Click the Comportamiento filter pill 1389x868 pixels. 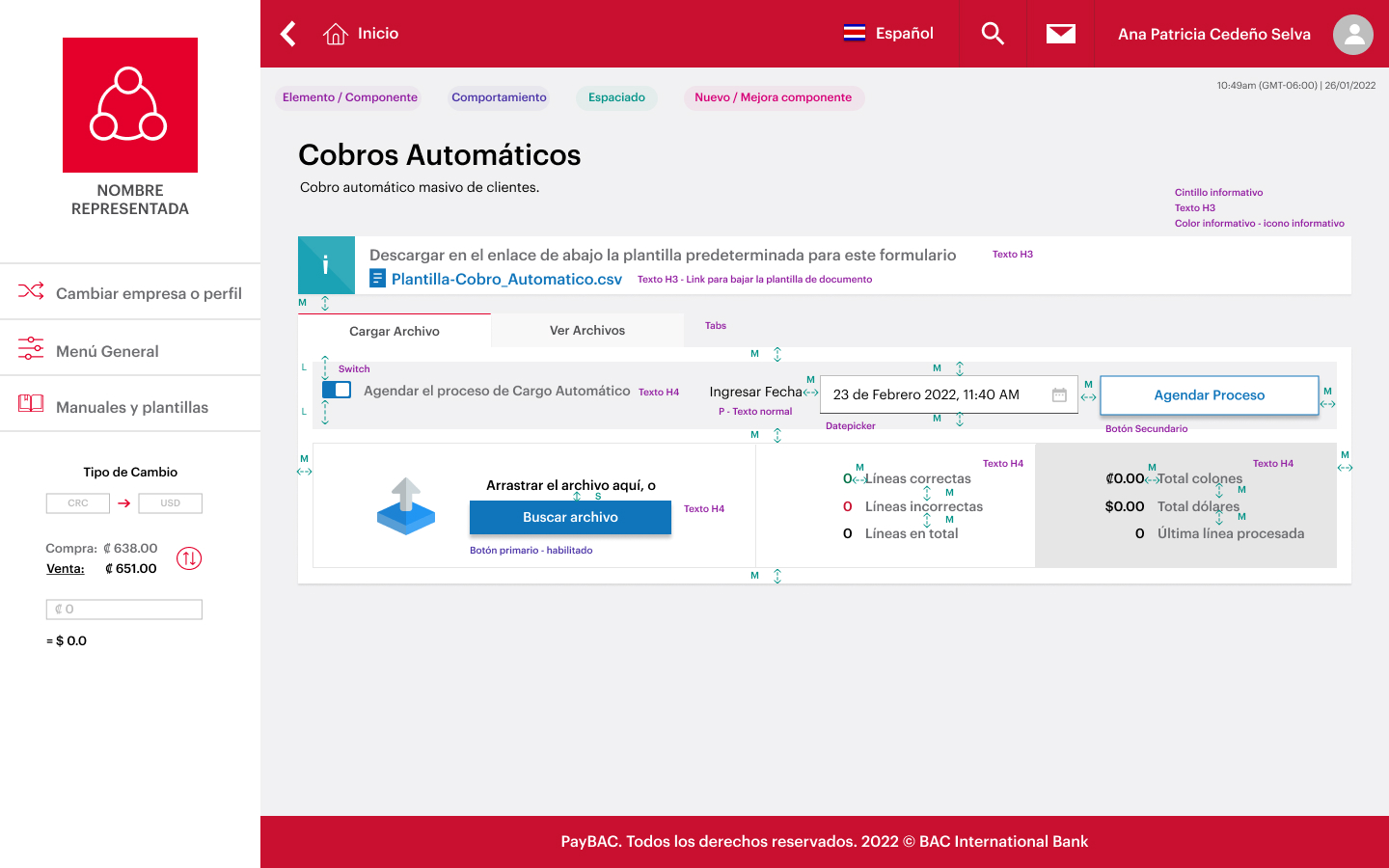[x=499, y=97]
